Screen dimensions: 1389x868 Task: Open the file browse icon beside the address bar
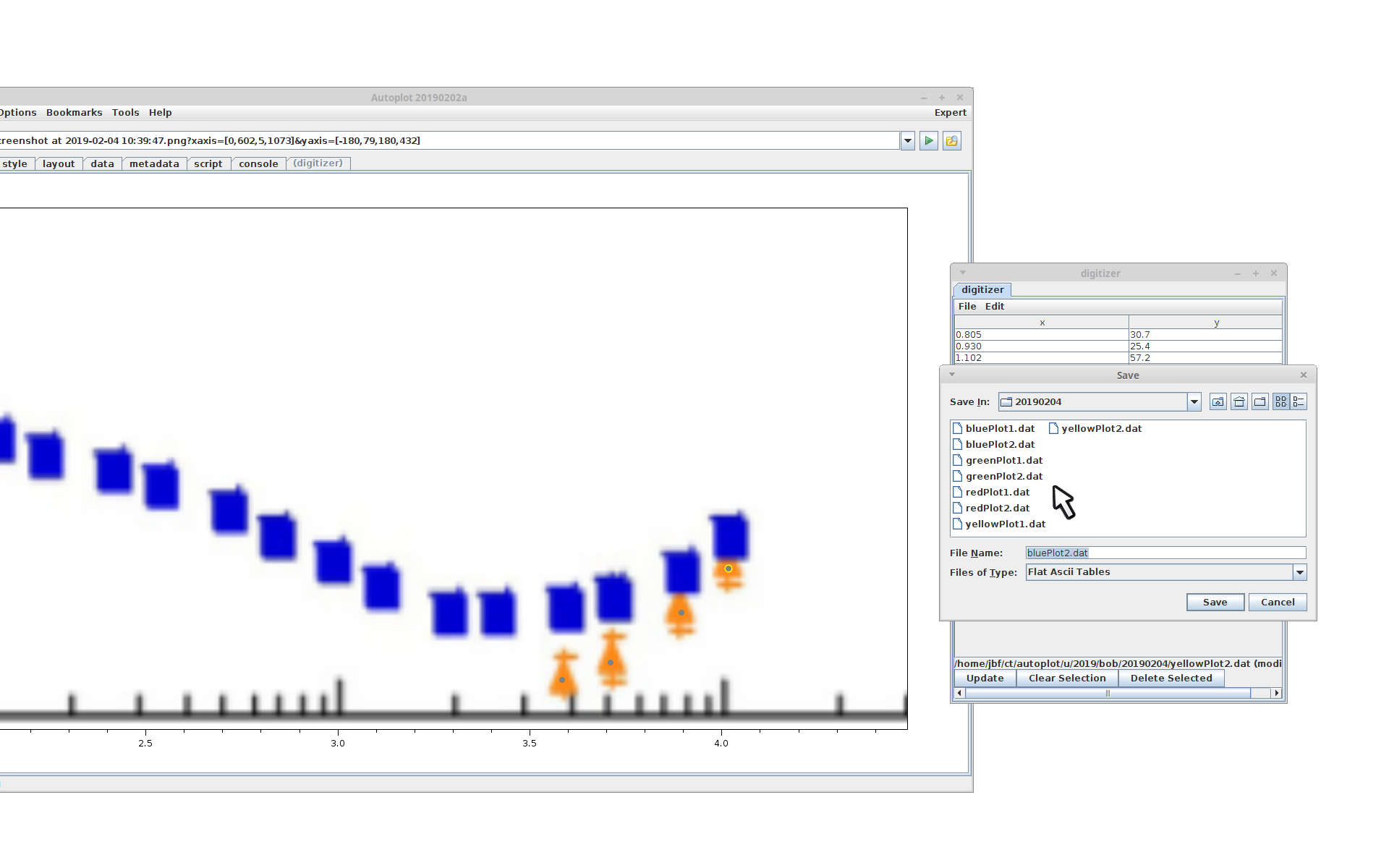[952, 141]
